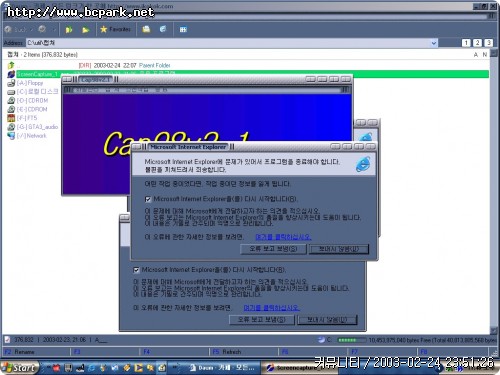Click the Cap98v2.1 window title tab
This screenshot has width=500, height=375.
click(95, 79)
